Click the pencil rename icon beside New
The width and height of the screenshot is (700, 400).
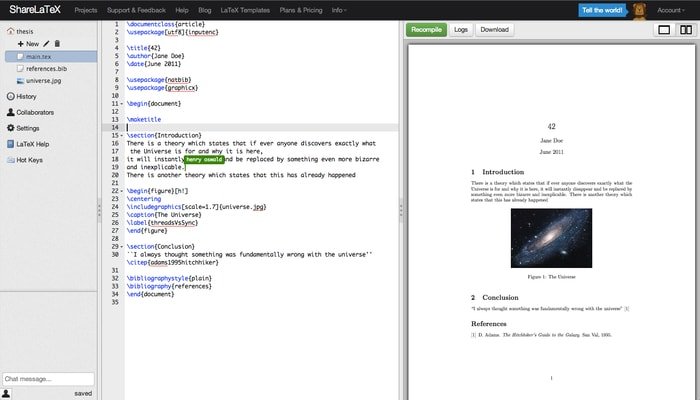[46, 44]
